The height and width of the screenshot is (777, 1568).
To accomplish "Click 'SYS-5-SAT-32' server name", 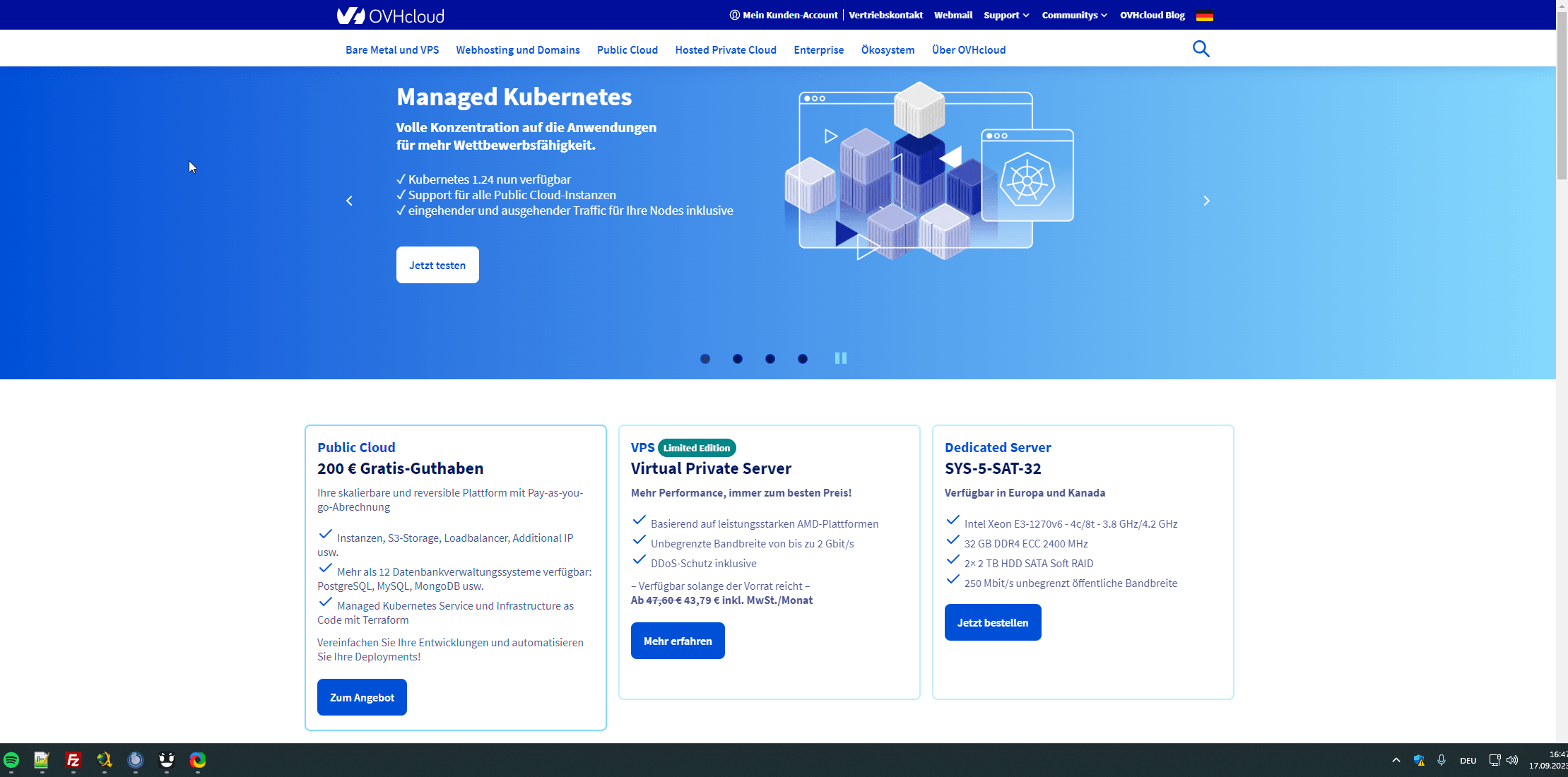I will tap(993, 468).
